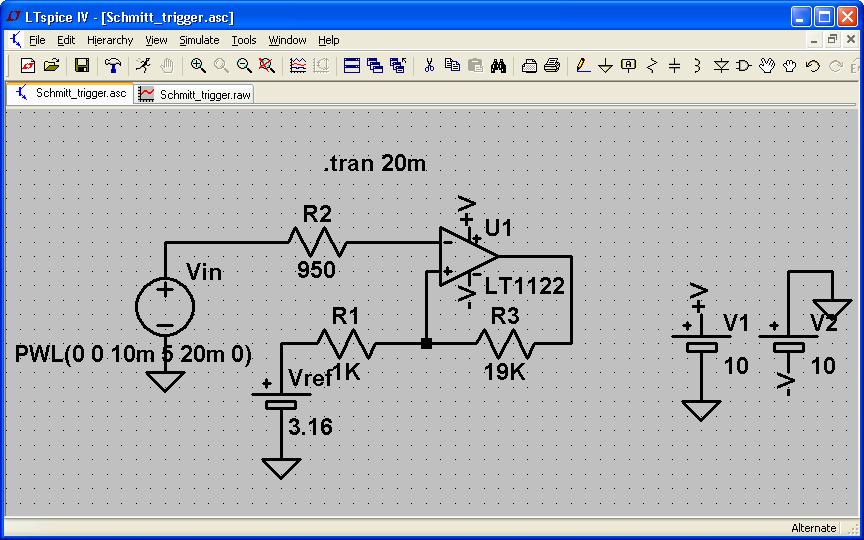Click the Vin circular voltage source symbol
The image size is (864, 540).
[x=165, y=307]
